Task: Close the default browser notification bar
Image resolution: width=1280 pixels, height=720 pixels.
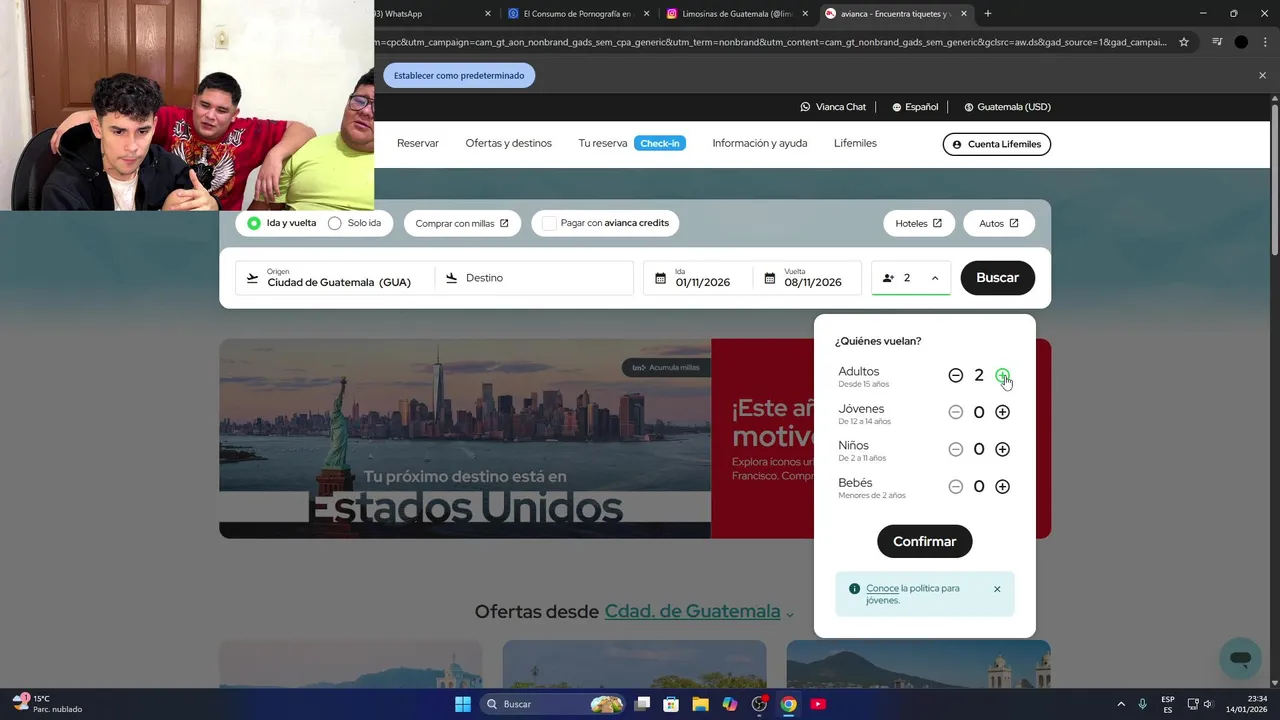Action: (1262, 75)
